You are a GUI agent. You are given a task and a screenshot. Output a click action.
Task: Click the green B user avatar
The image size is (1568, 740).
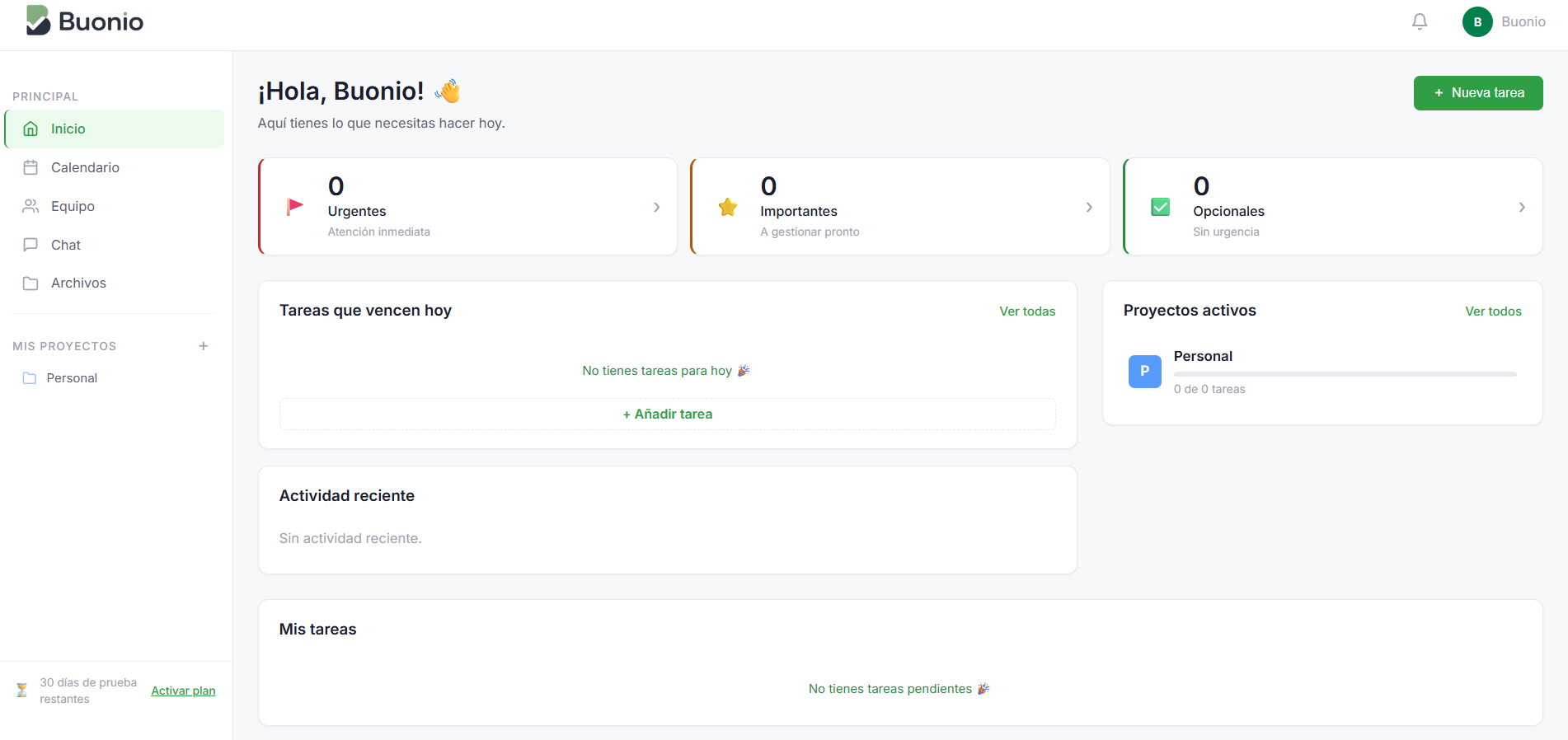[1477, 22]
